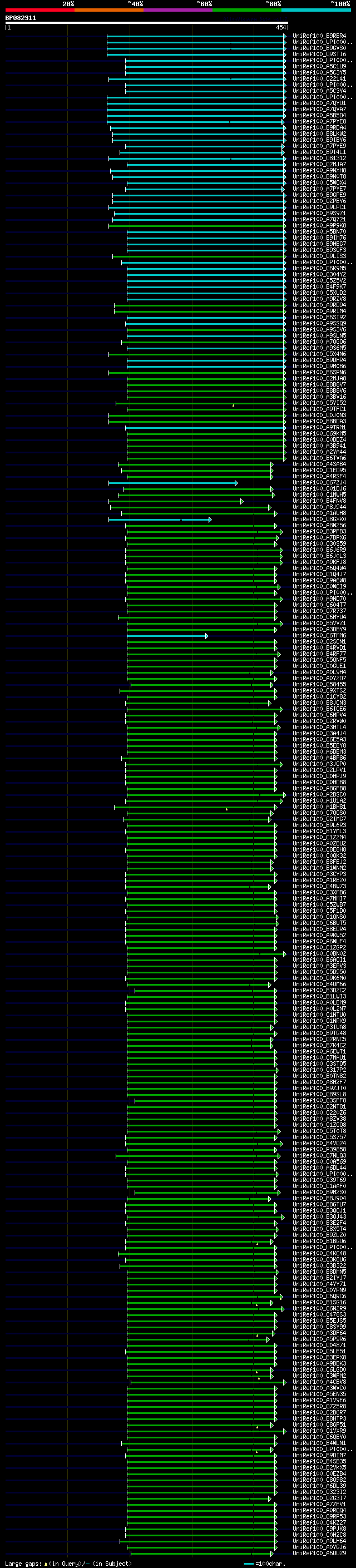The height and width of the screenshot is (1568, 356).
Task: Click the UniRef100_B6J6R9 hit label
Action: [x=319, y=550]
